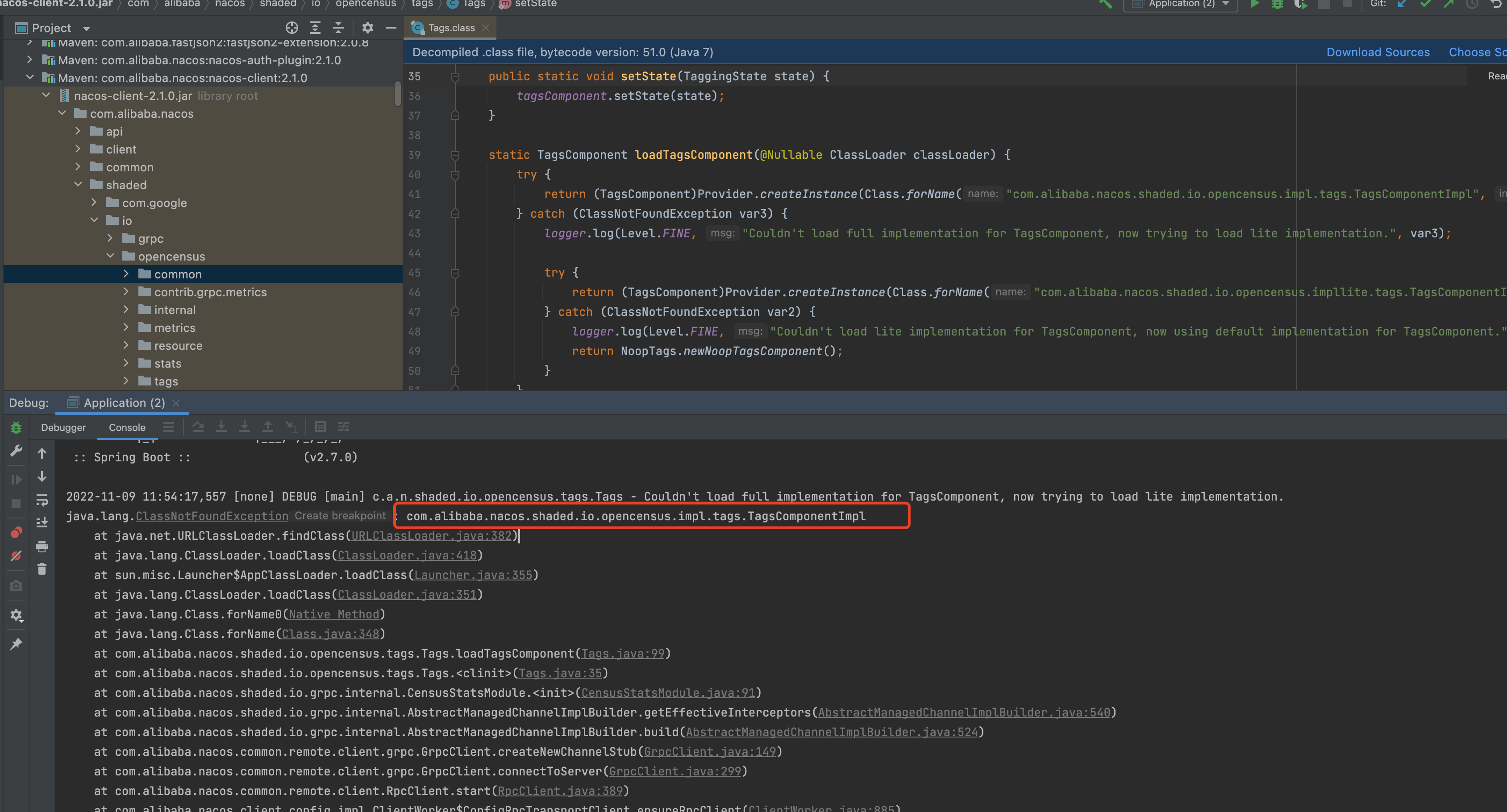Close the Tags.class editor tab
The width and height of the screenshot is (1507, 812).
(x=486, y=28)
